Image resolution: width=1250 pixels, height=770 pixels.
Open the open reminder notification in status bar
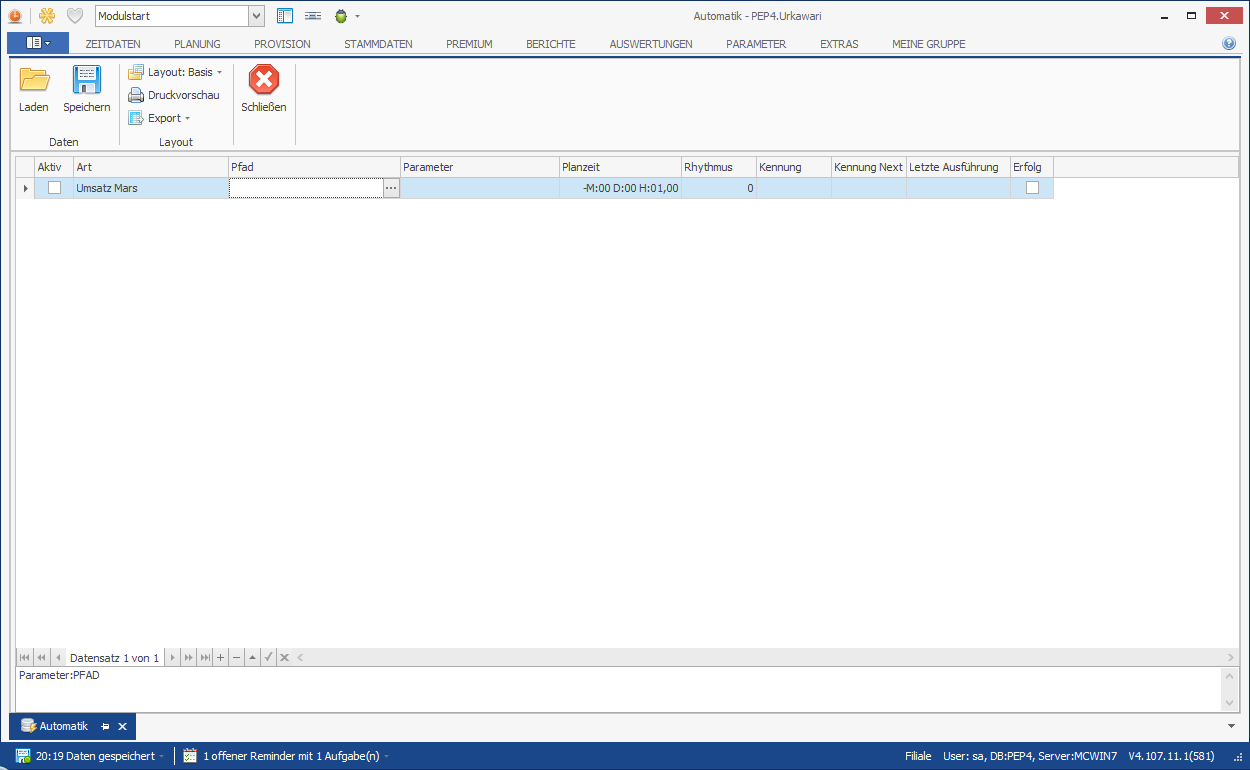[290, 756]
